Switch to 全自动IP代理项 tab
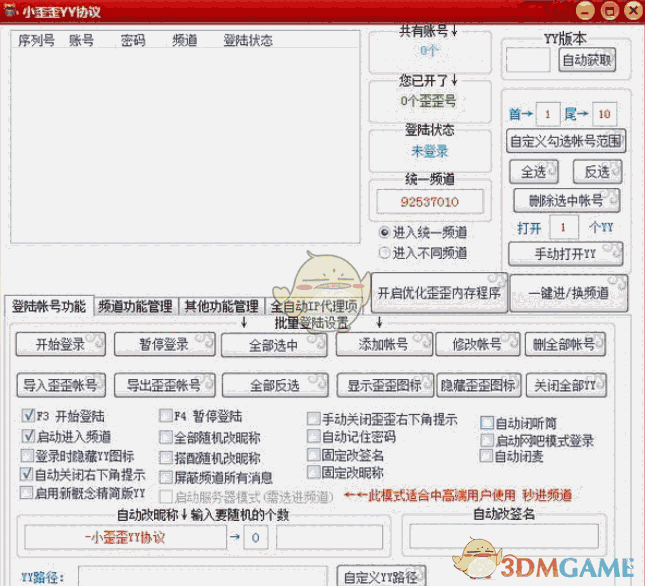The width and height of the screenshot is (645, 586). (x=314, y=306)
